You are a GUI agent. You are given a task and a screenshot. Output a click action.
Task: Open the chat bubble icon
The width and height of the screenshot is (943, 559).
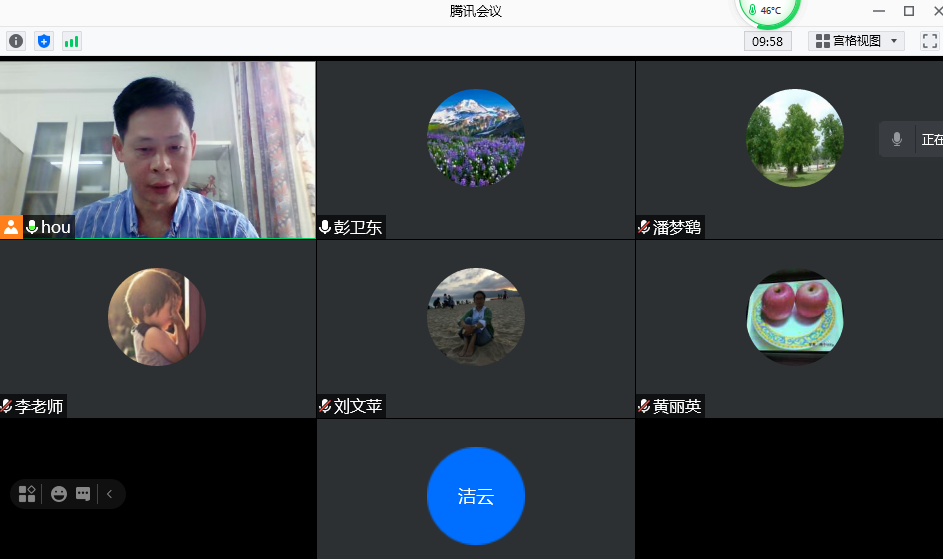83,494
